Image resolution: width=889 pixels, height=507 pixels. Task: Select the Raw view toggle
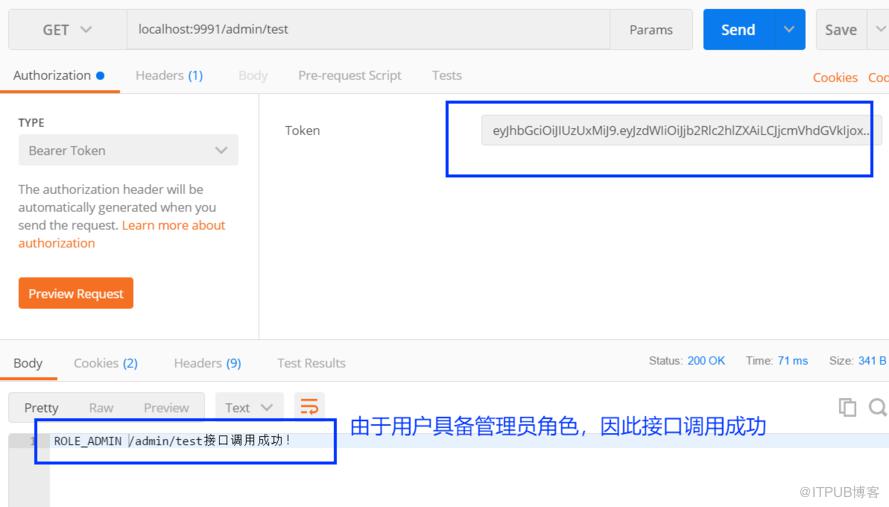pyautogui.click(x=101, y=408)
